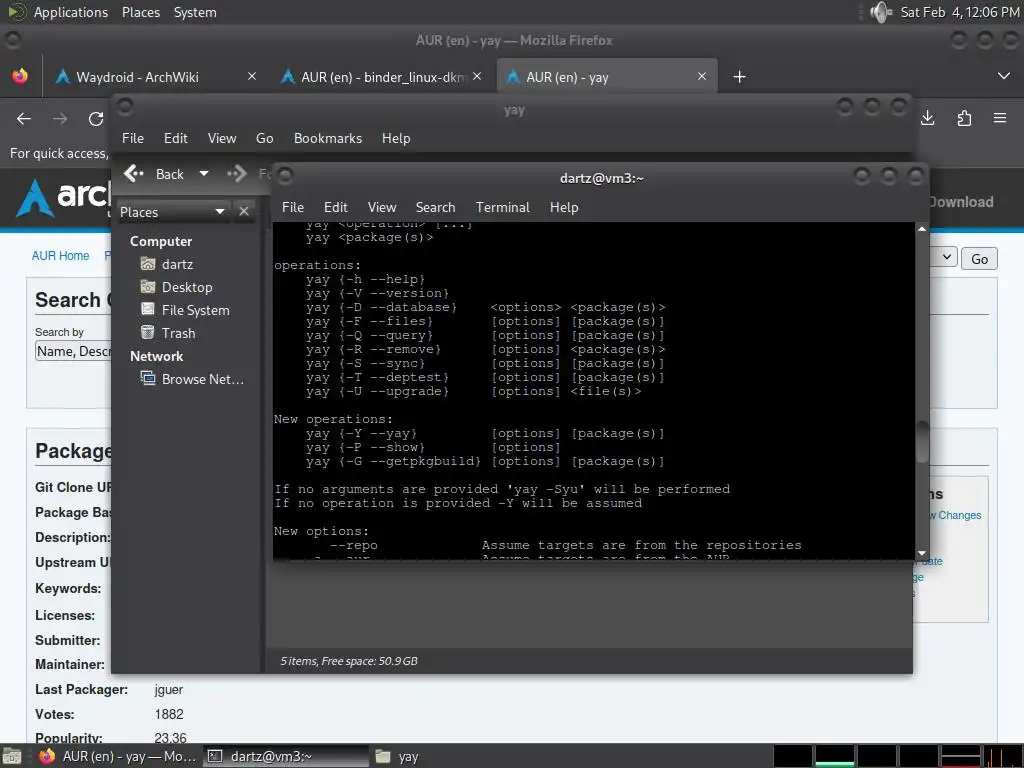Click the dartz home folder icon

[148, 264]
